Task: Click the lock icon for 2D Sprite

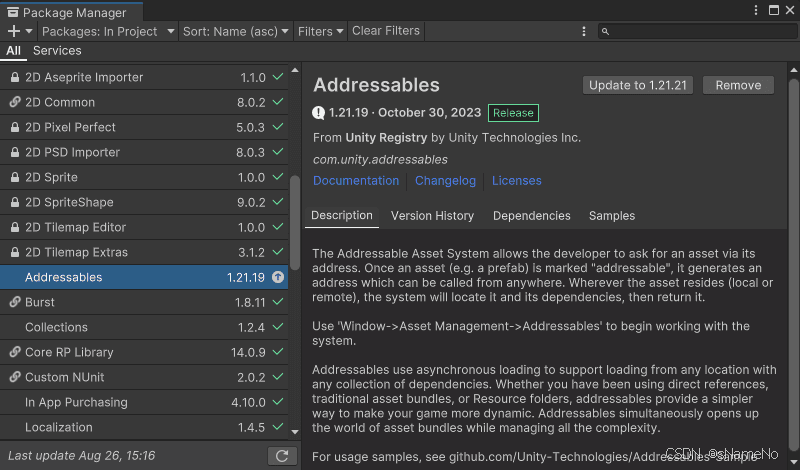Action: coord(15,177)
